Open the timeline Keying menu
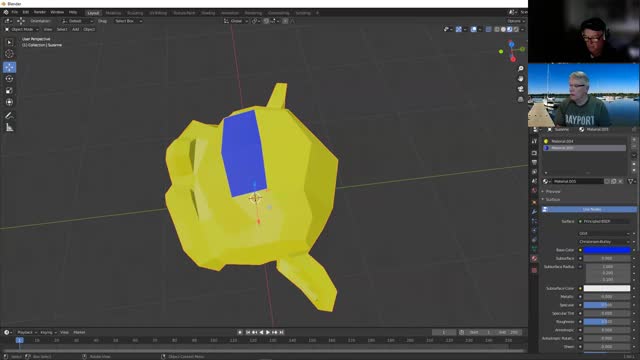This screenshot has height=360, width=640. coord(48,332)
